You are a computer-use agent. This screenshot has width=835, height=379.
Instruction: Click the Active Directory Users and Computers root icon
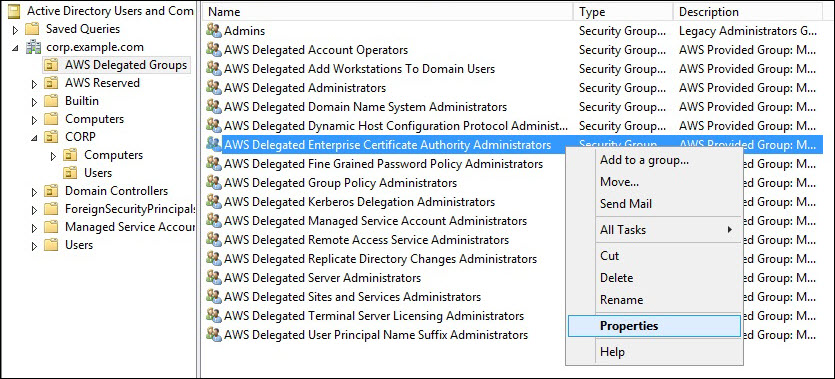coord(14,11)
